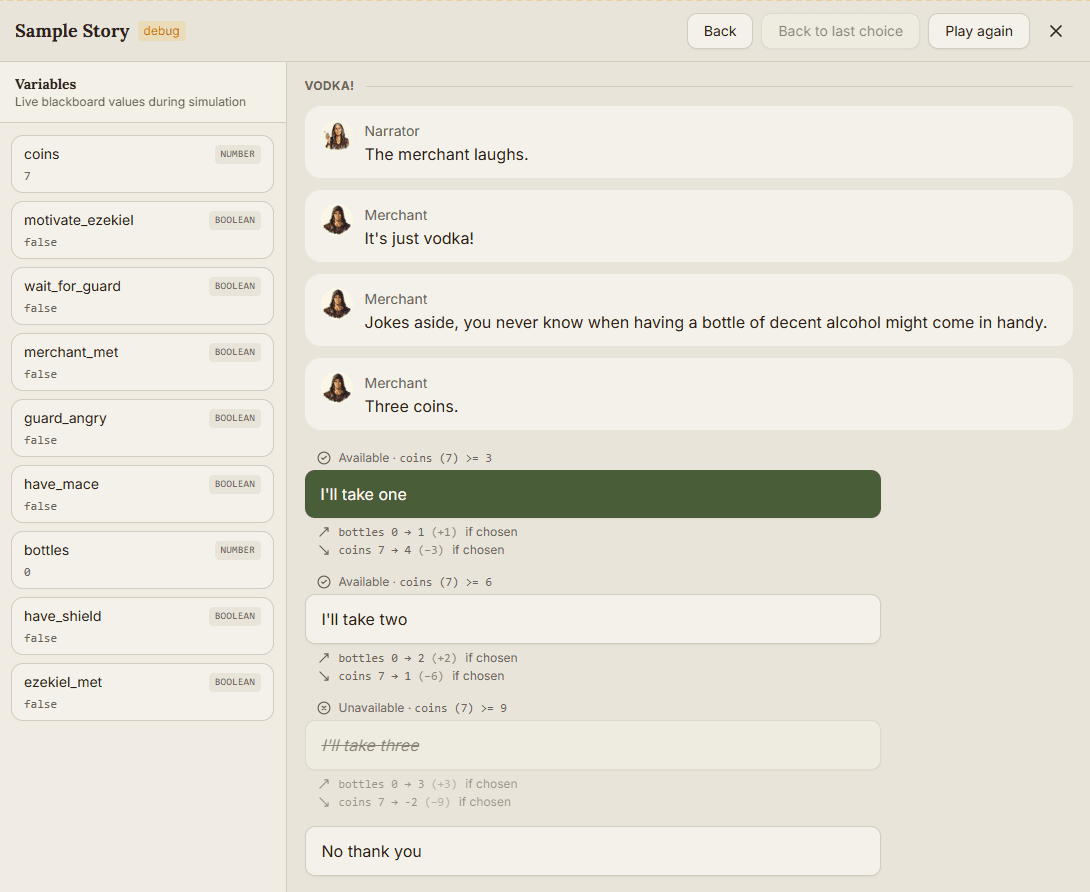The height and width of the screenshot is (892, 1090).
Task: Click the struck-through "I'll take three" option
Action: coord(592,745)
